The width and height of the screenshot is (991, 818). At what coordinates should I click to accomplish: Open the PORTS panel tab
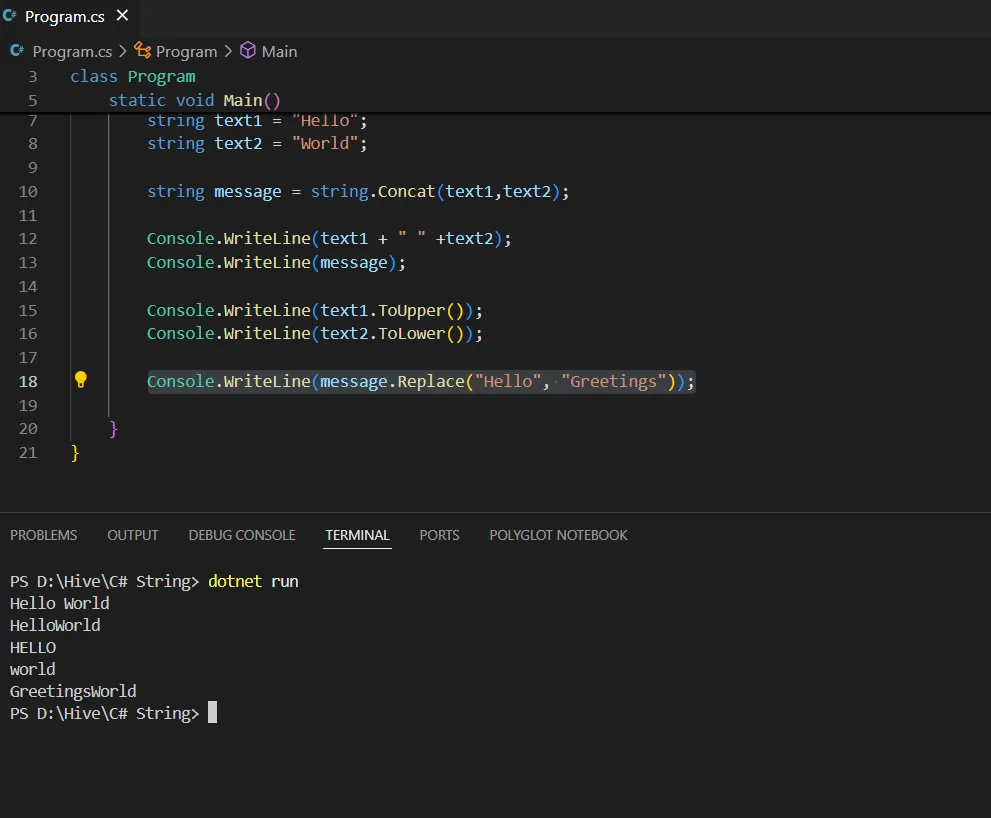click(x=439, y=535)
